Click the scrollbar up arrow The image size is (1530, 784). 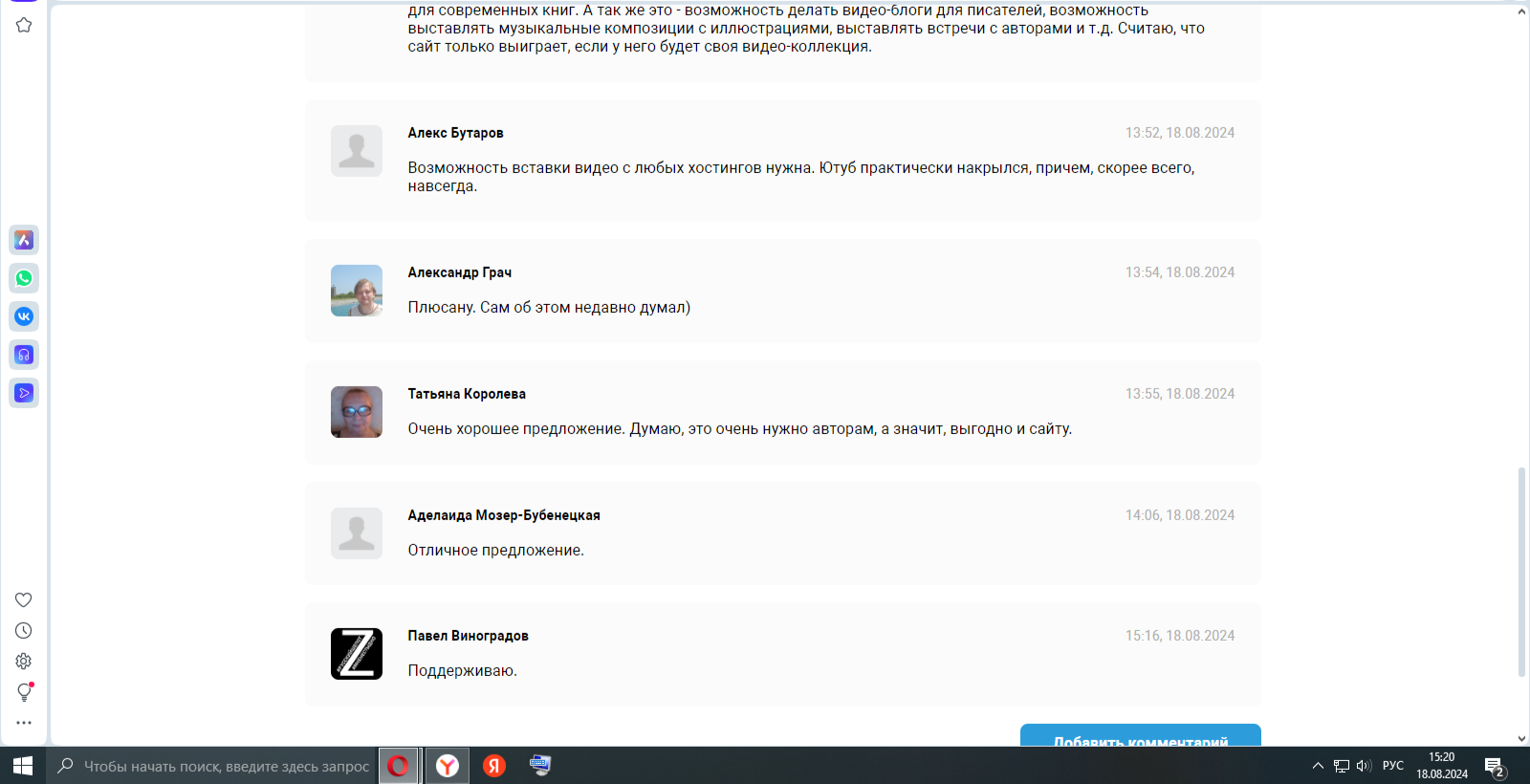[1521, 12]
